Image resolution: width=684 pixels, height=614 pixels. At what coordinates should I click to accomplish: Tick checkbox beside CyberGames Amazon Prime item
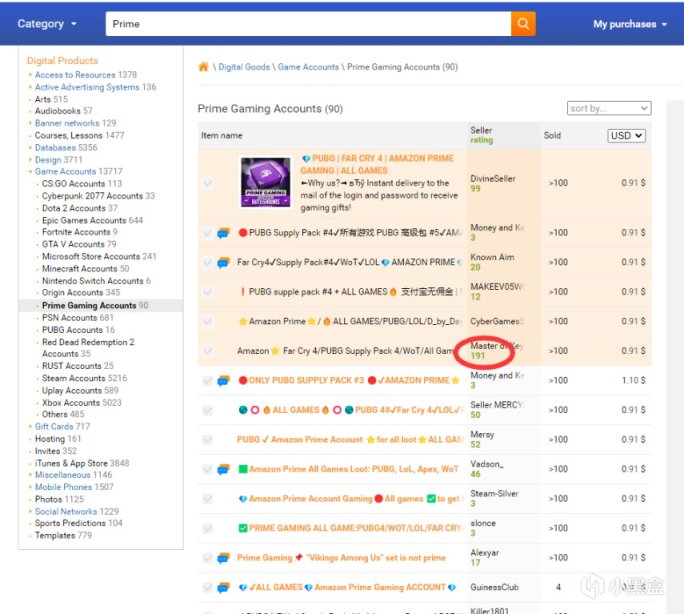tap(208, 321)
